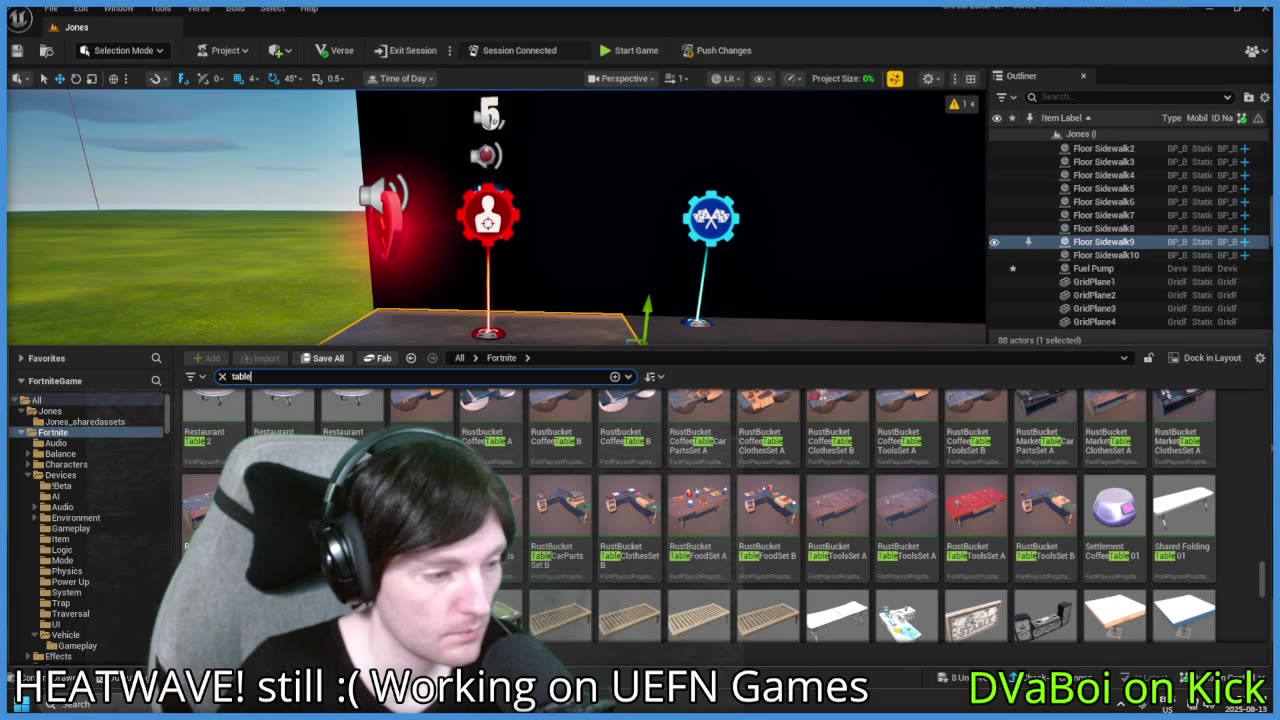The width and height of the screenshot is (1280, 720).
Task: Click the Outliner add folder icon
Action: [x=1248, y=97]
